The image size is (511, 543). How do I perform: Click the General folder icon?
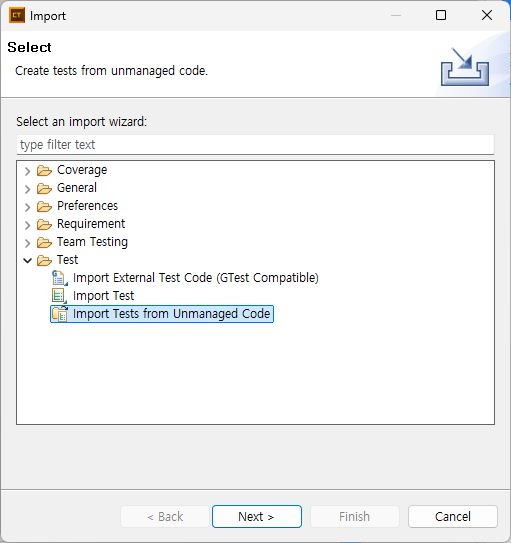click(44, 188)
